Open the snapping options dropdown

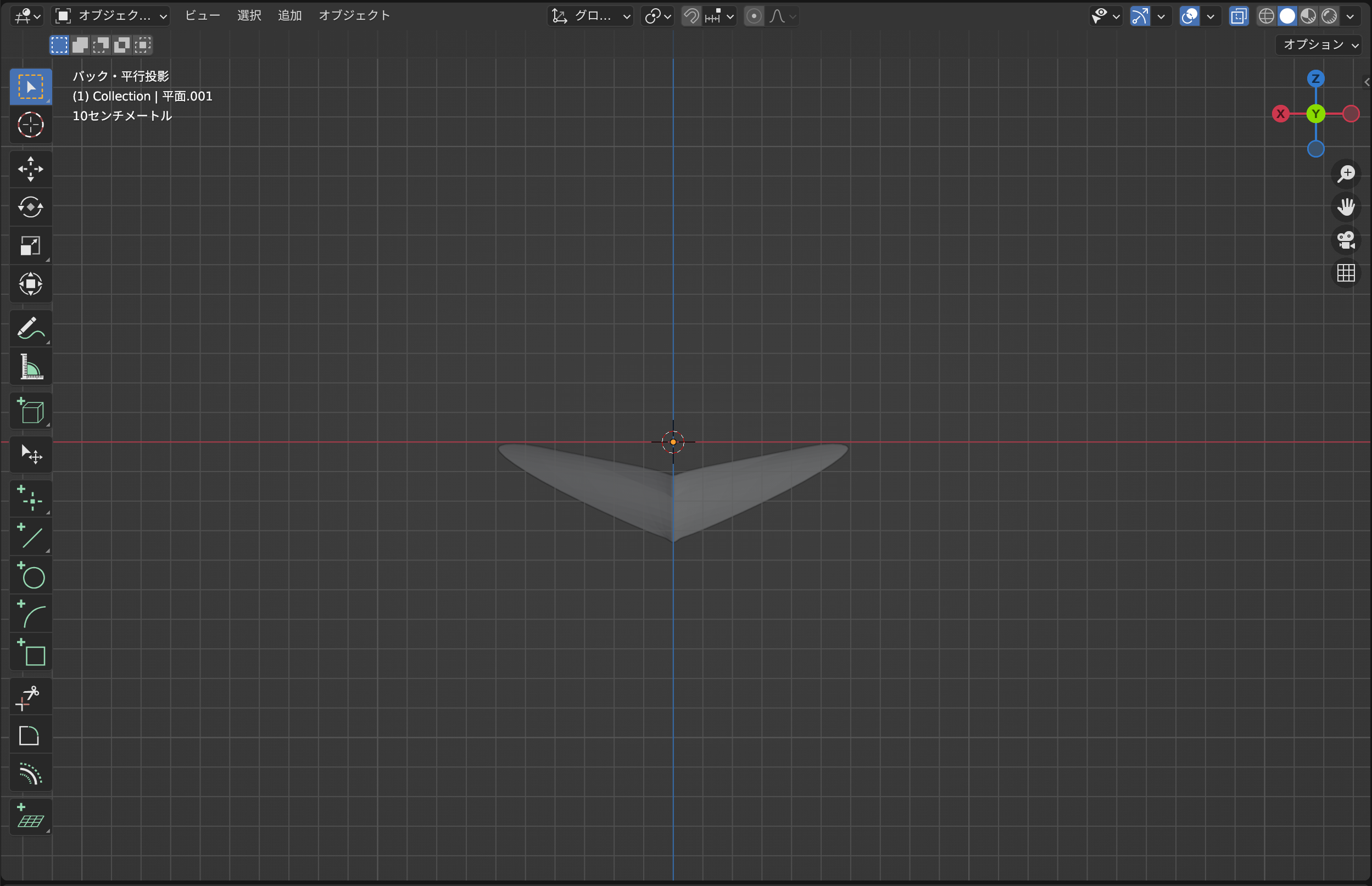(x=720, y=16)
